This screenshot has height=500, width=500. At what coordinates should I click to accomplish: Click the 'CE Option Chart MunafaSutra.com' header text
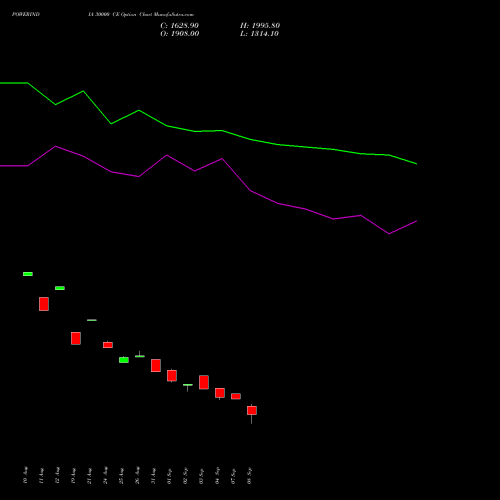[x=153, y=14]
